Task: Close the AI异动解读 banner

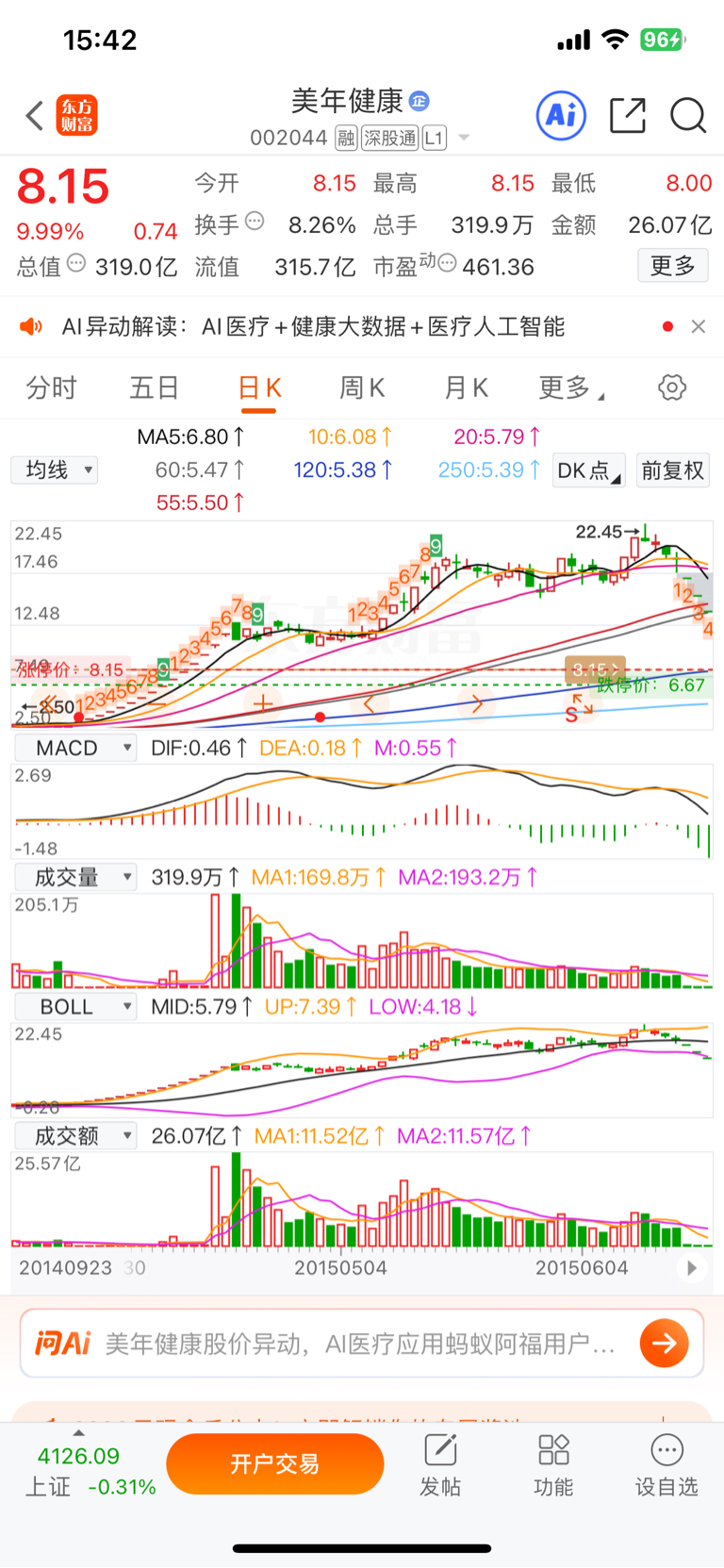Action: click(x=699, y=326)
